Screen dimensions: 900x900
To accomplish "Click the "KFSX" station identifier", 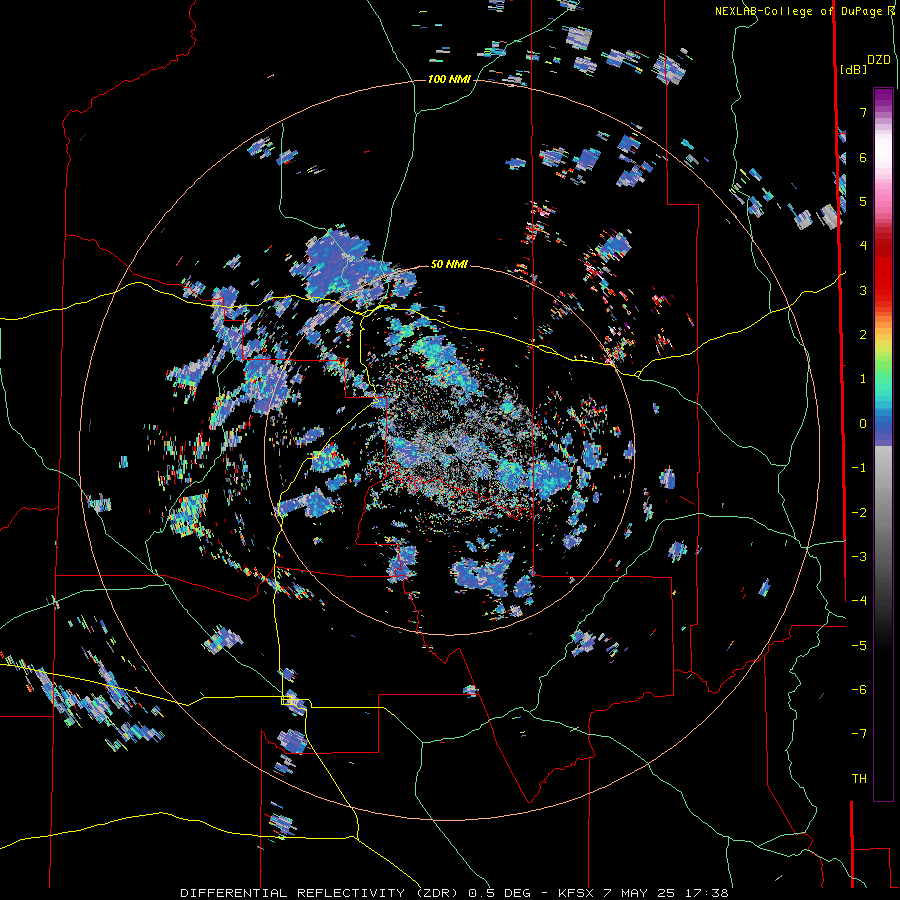I will pos(576,893).
